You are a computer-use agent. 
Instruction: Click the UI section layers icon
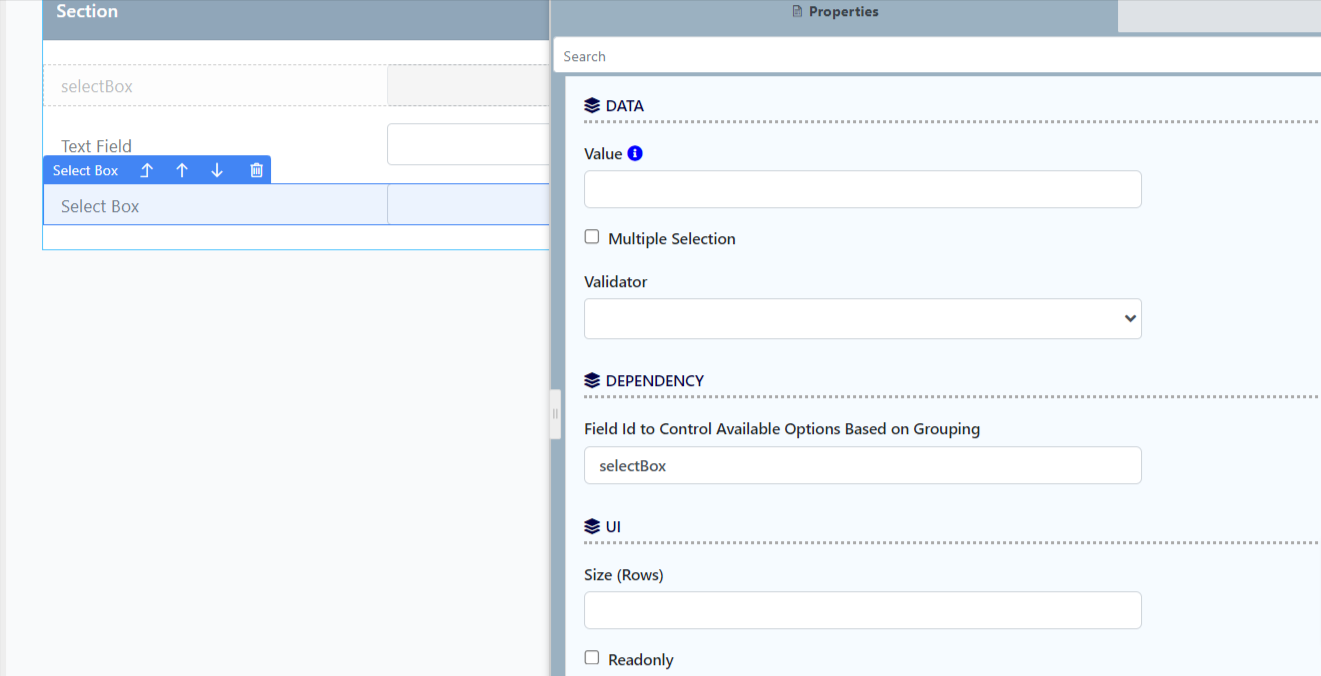pos(592,527)
